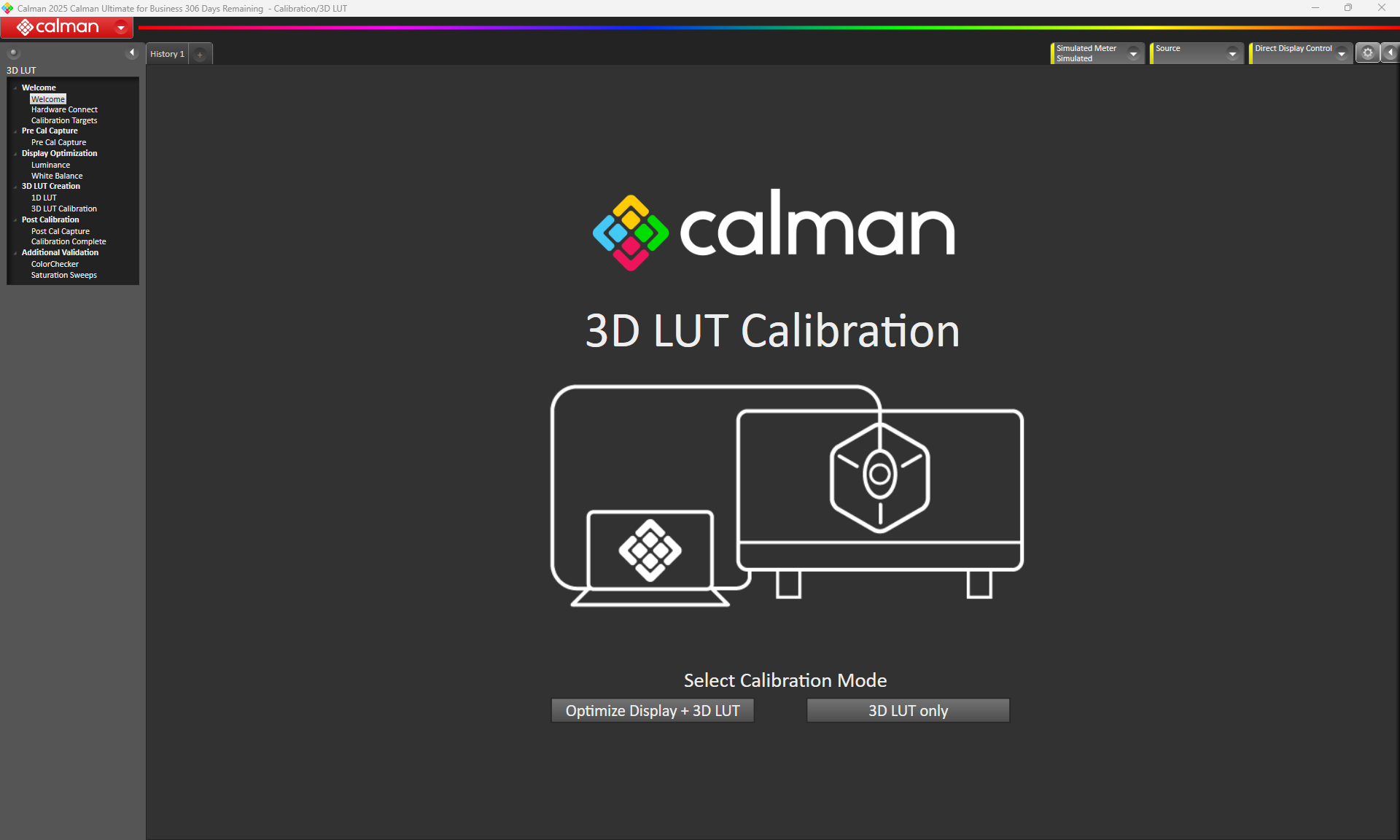Open Pre Cal Capture sub-page
The image size is (1400, 840).
58,142
